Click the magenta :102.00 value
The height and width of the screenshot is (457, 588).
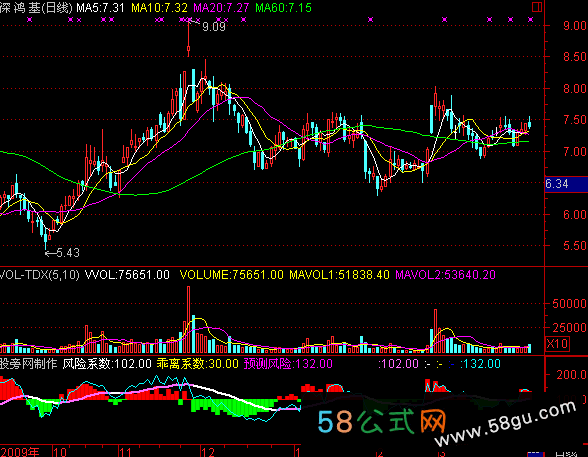click(x=398, y=364)
